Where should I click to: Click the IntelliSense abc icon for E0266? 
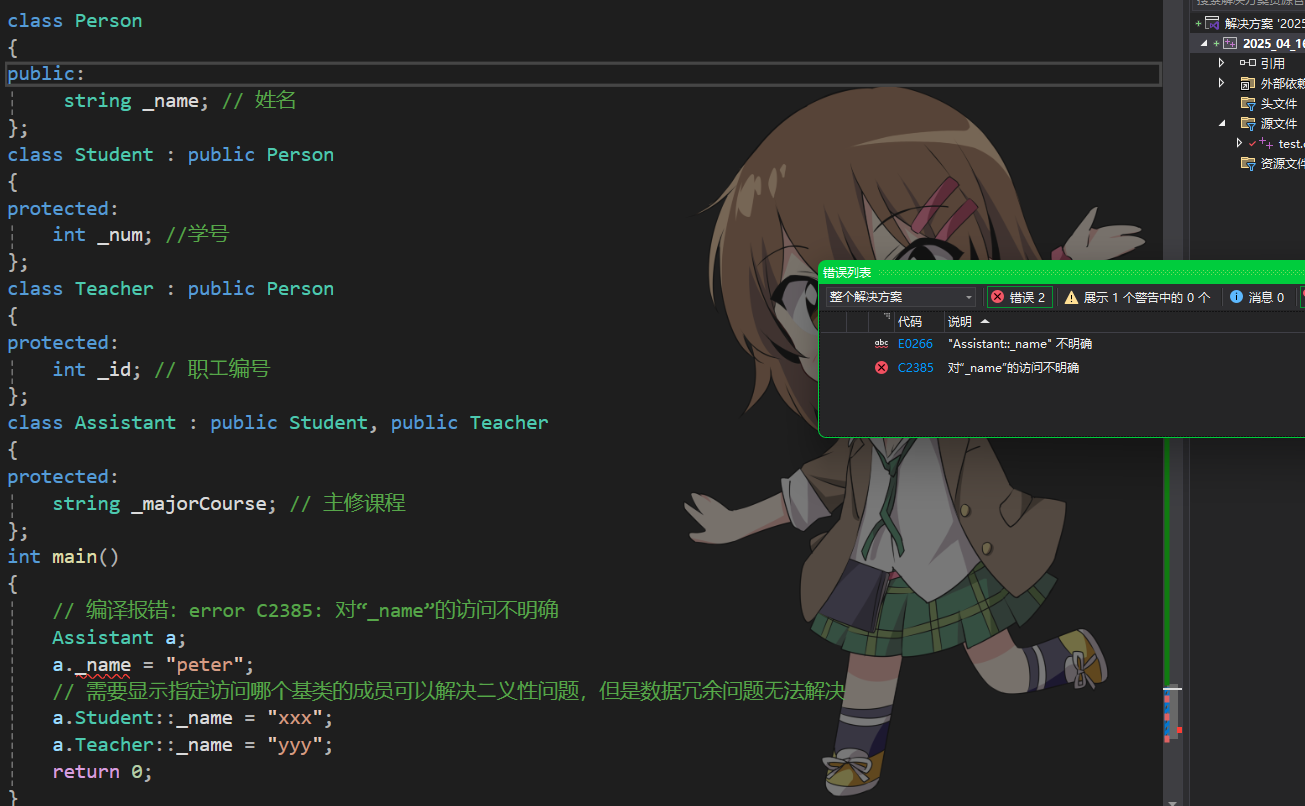[881, 344]
